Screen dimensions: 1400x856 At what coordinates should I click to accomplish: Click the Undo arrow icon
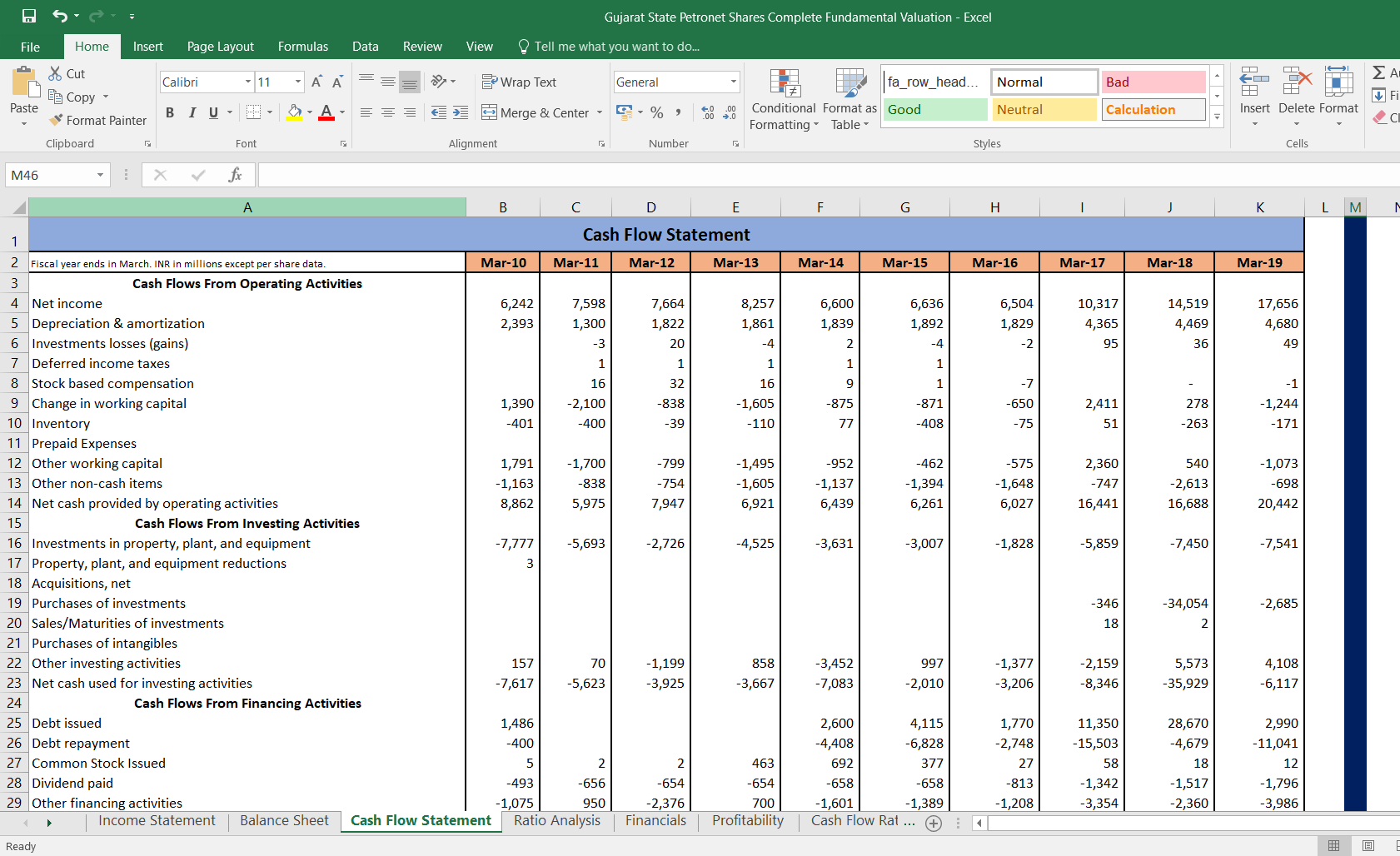pyautogui.click(x=60, y=16)
